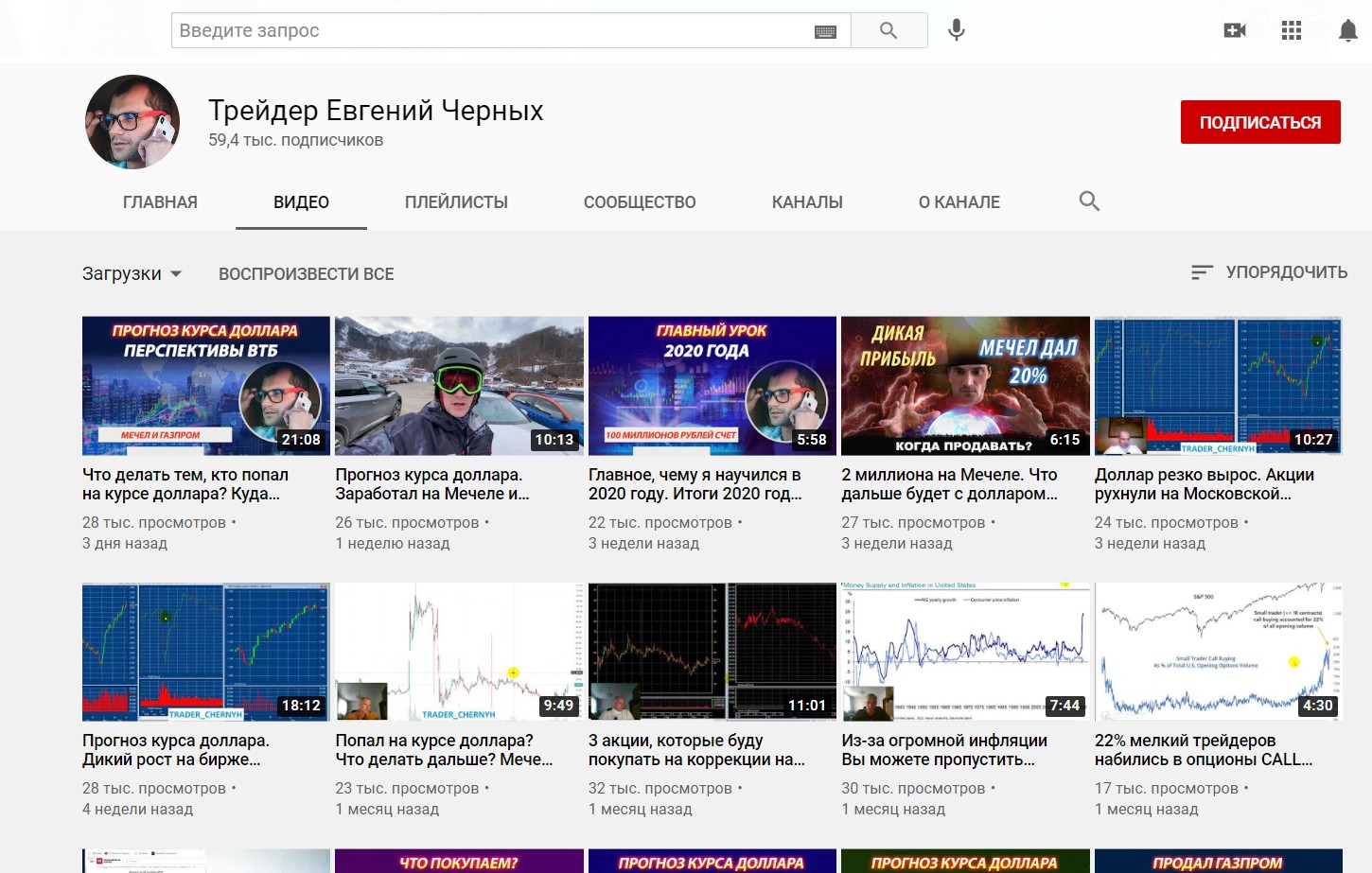Click title 'Прогноз курса доллара. Заработал на Мечеле'

432,484
